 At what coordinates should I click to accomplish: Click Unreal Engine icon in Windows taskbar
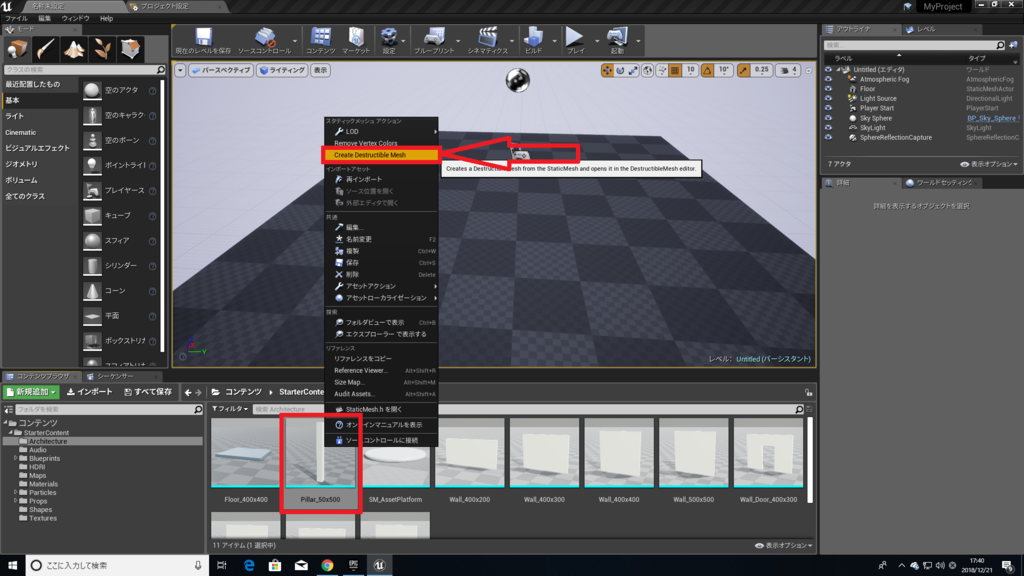379,565
